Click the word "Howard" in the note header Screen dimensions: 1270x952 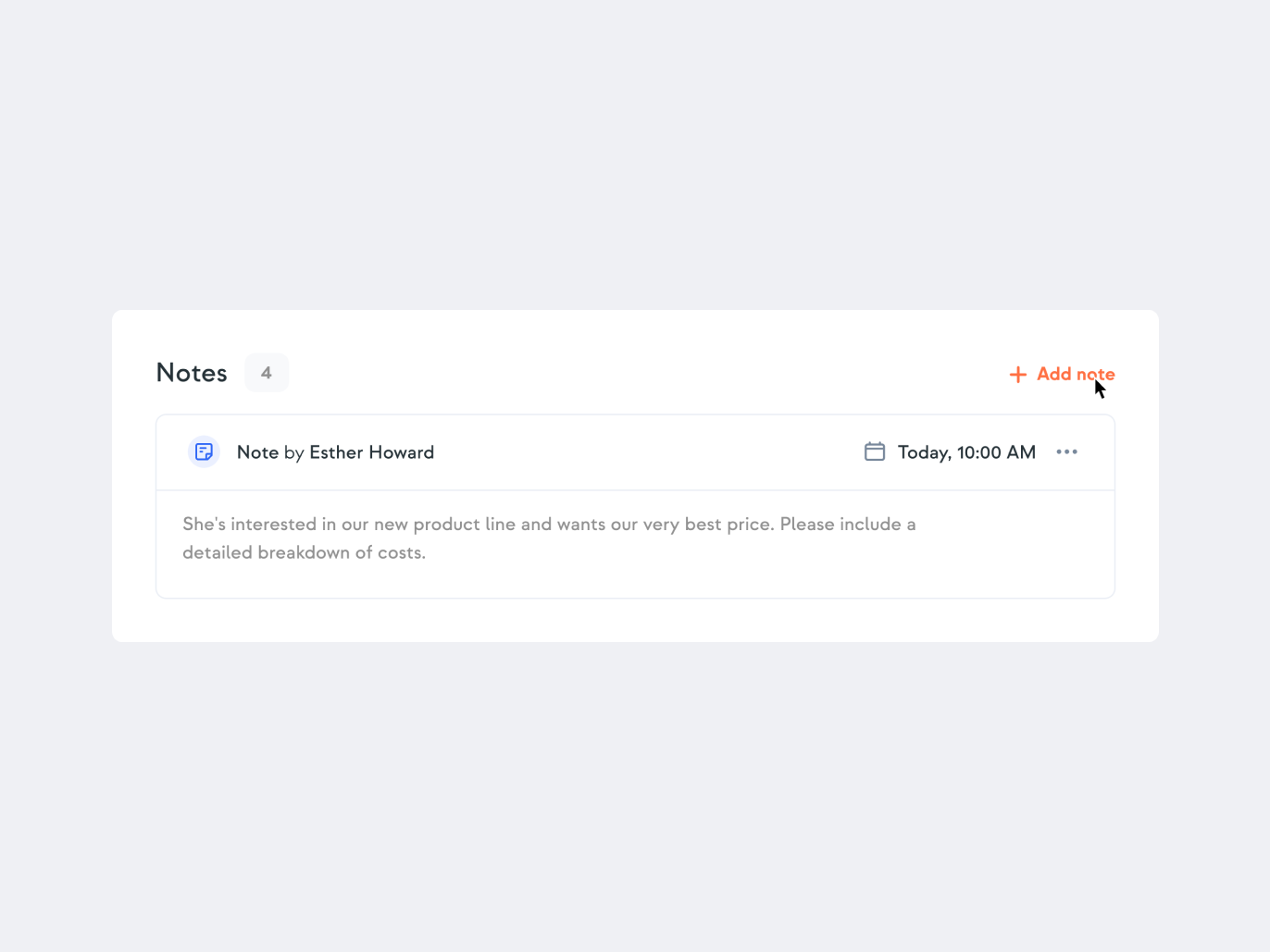401,452
